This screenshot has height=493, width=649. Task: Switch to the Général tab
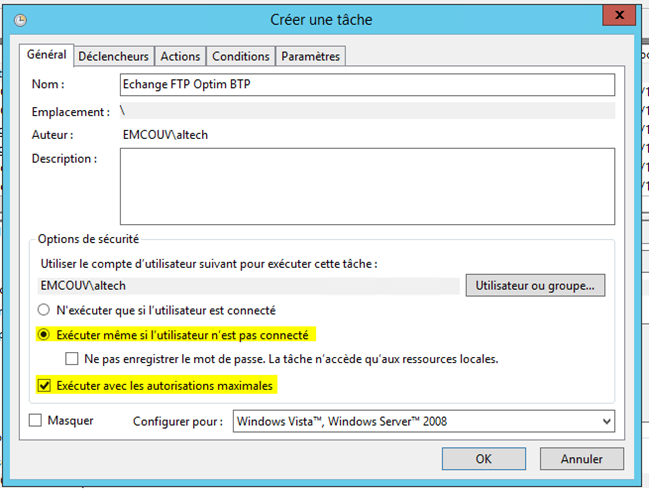point(47,55)
